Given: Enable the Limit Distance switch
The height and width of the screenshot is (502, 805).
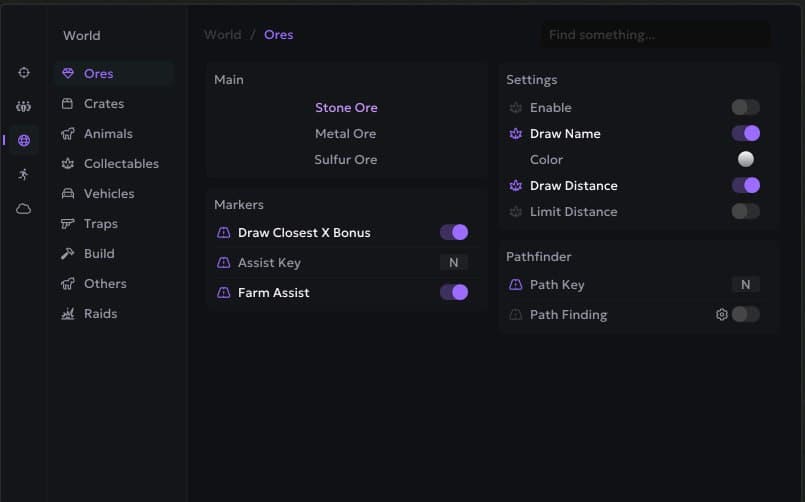Looking at the screenshot, I should tap(745, 211).
